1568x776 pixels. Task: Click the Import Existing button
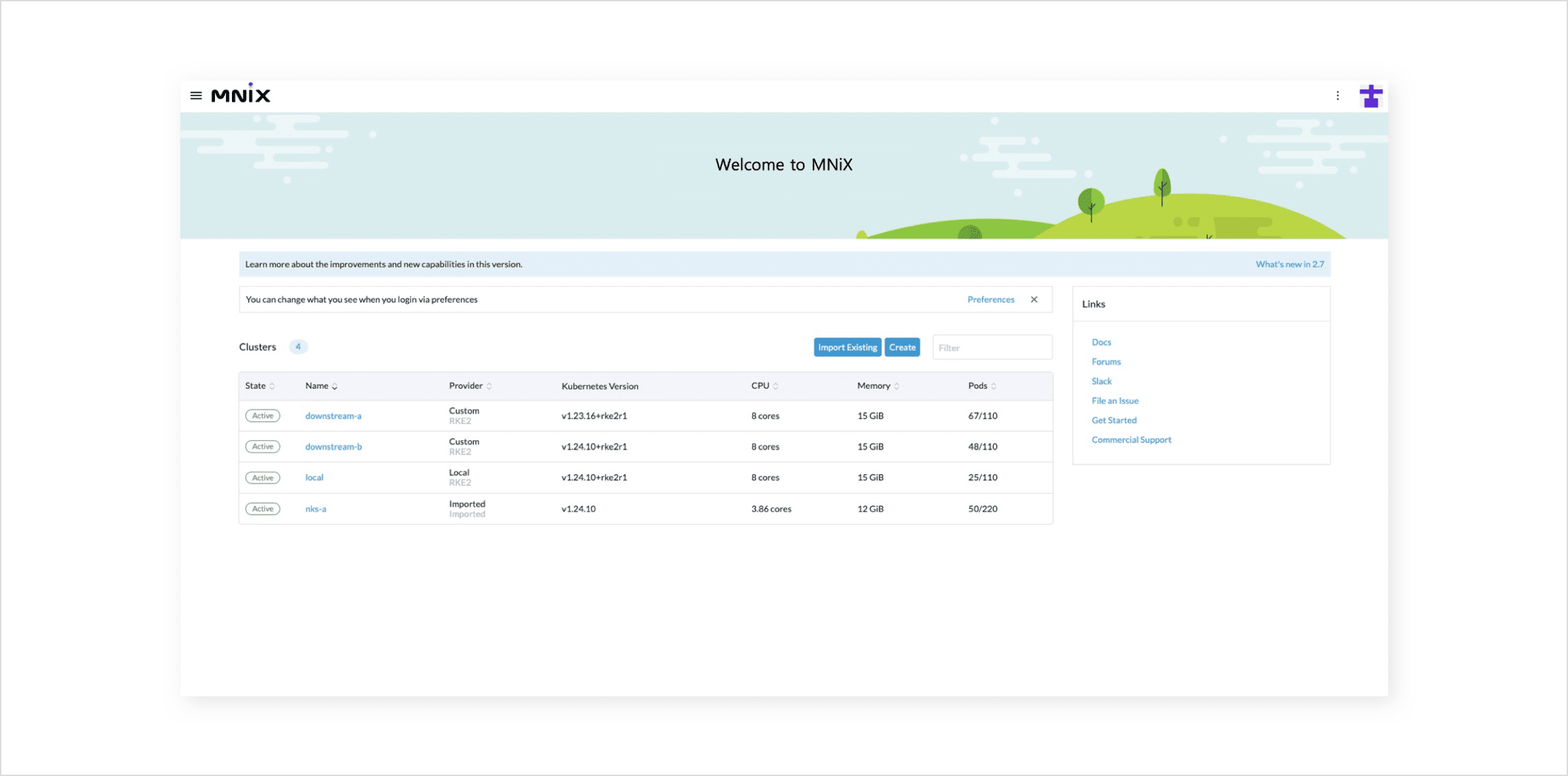pos(847,348)
